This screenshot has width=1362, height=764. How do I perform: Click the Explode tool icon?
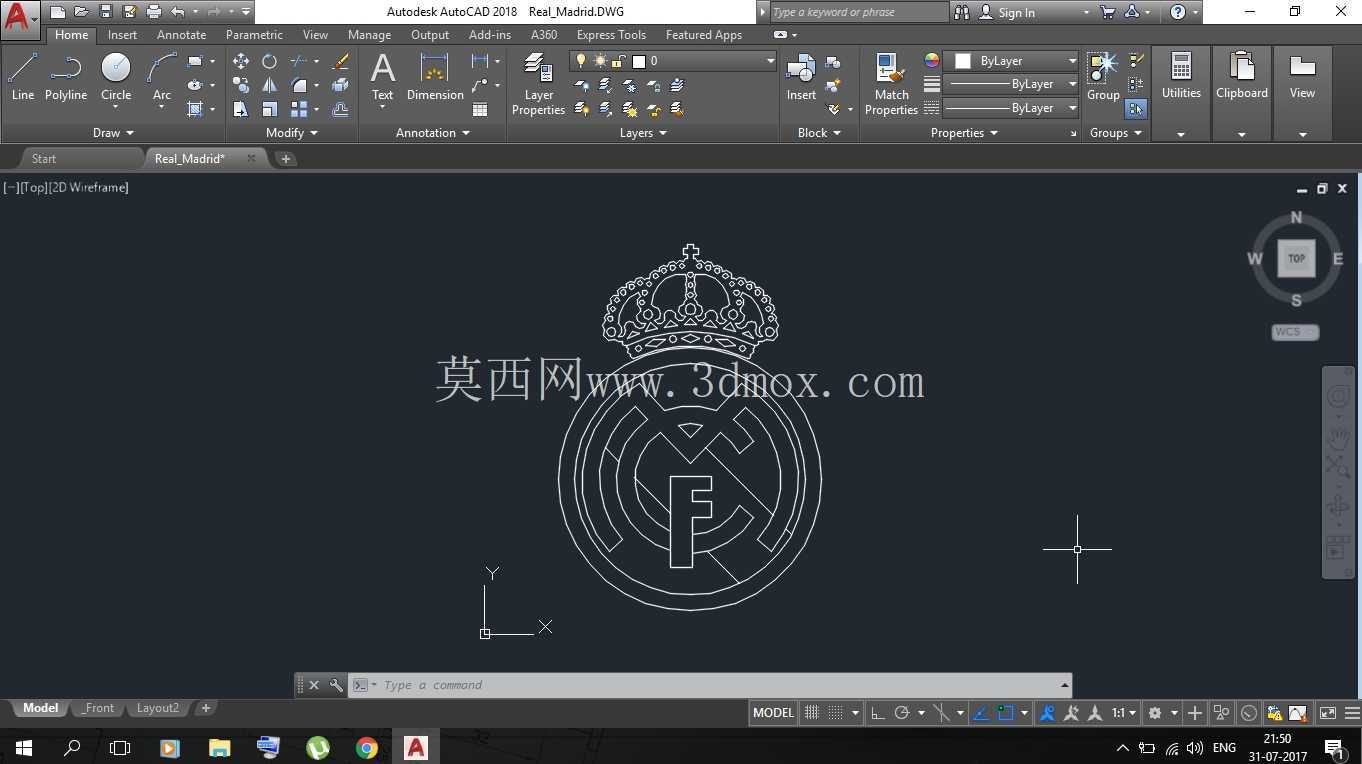point(341,85)
